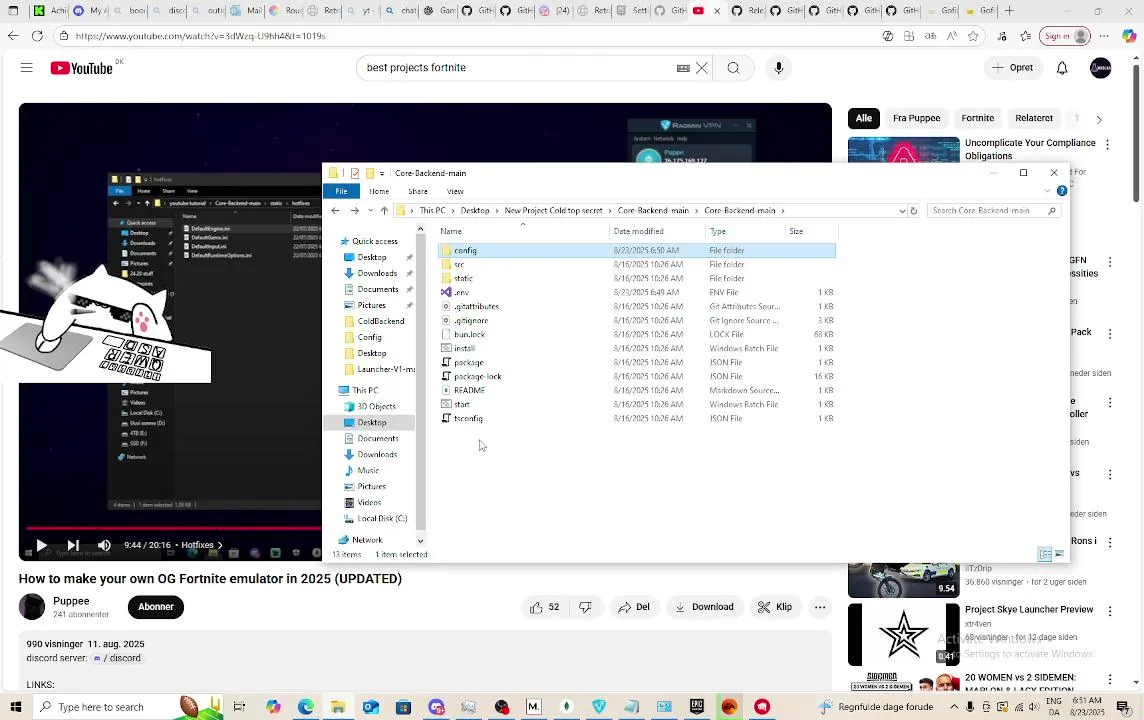Show next category chips with arrow
Image resolution: width=1144 pixels, height=720 pixels.
1099,119
